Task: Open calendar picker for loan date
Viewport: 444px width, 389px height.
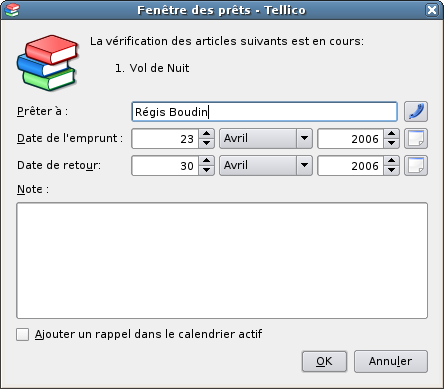Action: point(416,139)
